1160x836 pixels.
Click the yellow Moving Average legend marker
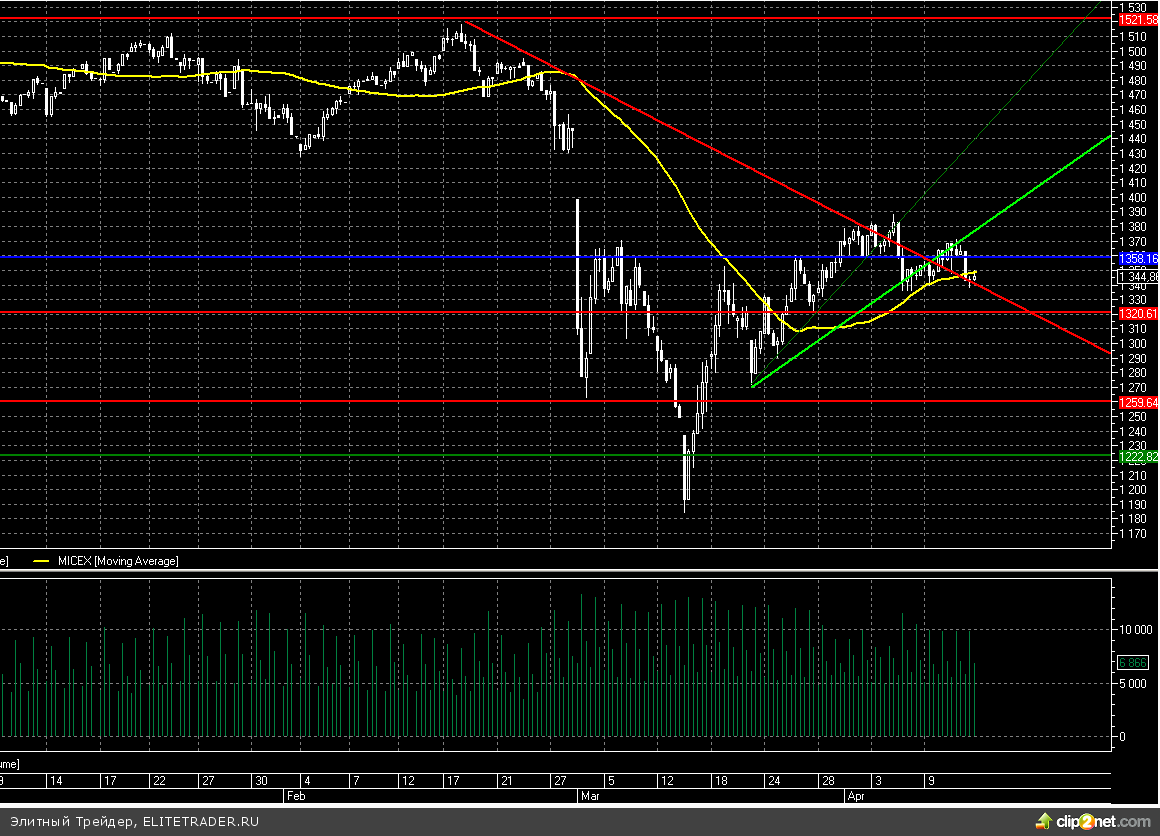pos(41,562)
